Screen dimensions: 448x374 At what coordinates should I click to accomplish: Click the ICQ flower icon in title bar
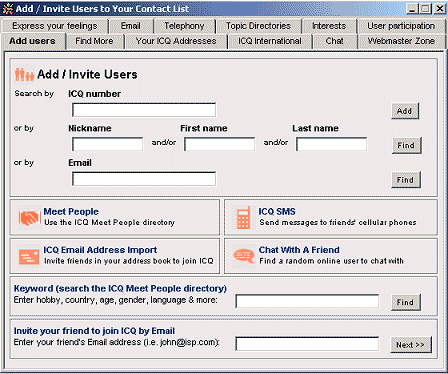click(x=8, y=9)
